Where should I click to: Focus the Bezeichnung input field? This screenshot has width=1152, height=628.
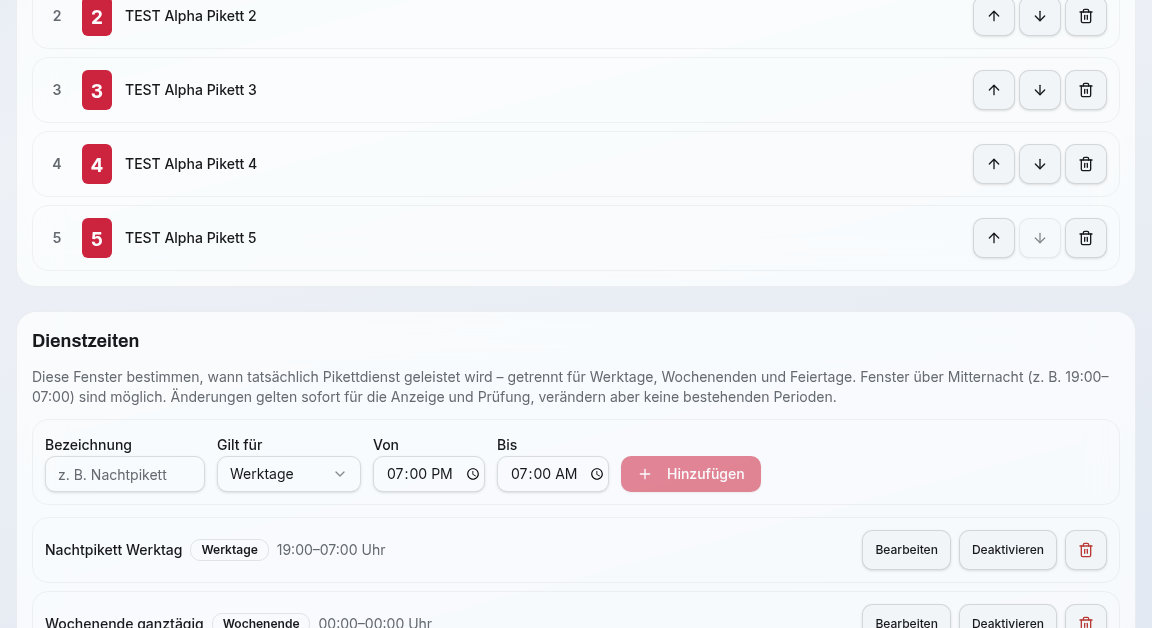click(125, 474)
